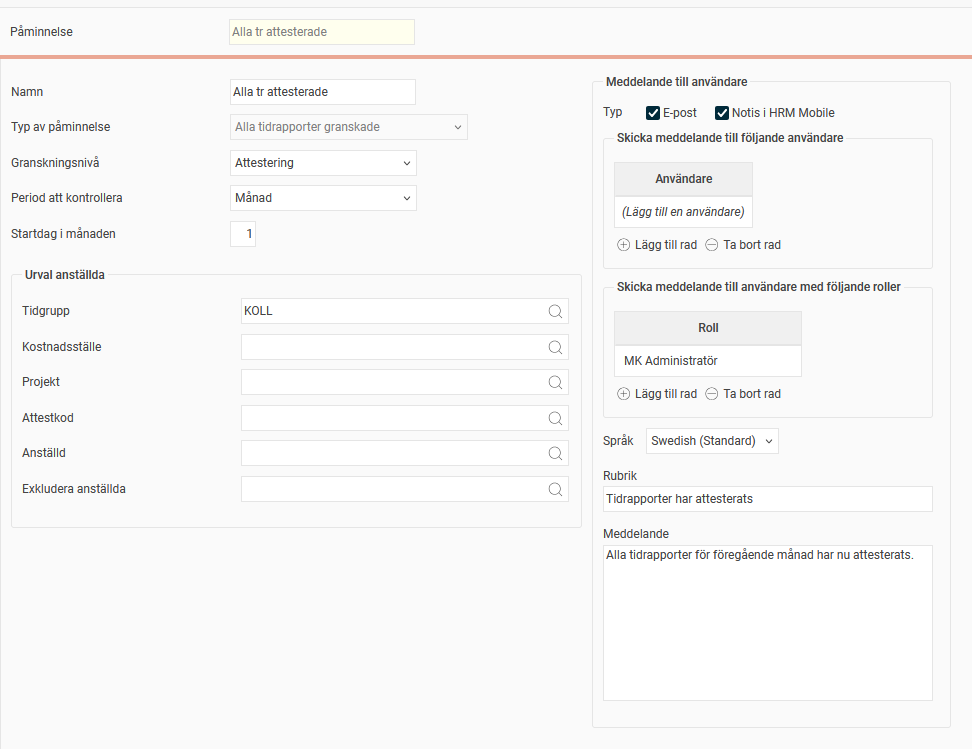This screenshot has width=972, height=749.
Task: Click the magnifier icon for Projekt
Action: tap(555, 382)
